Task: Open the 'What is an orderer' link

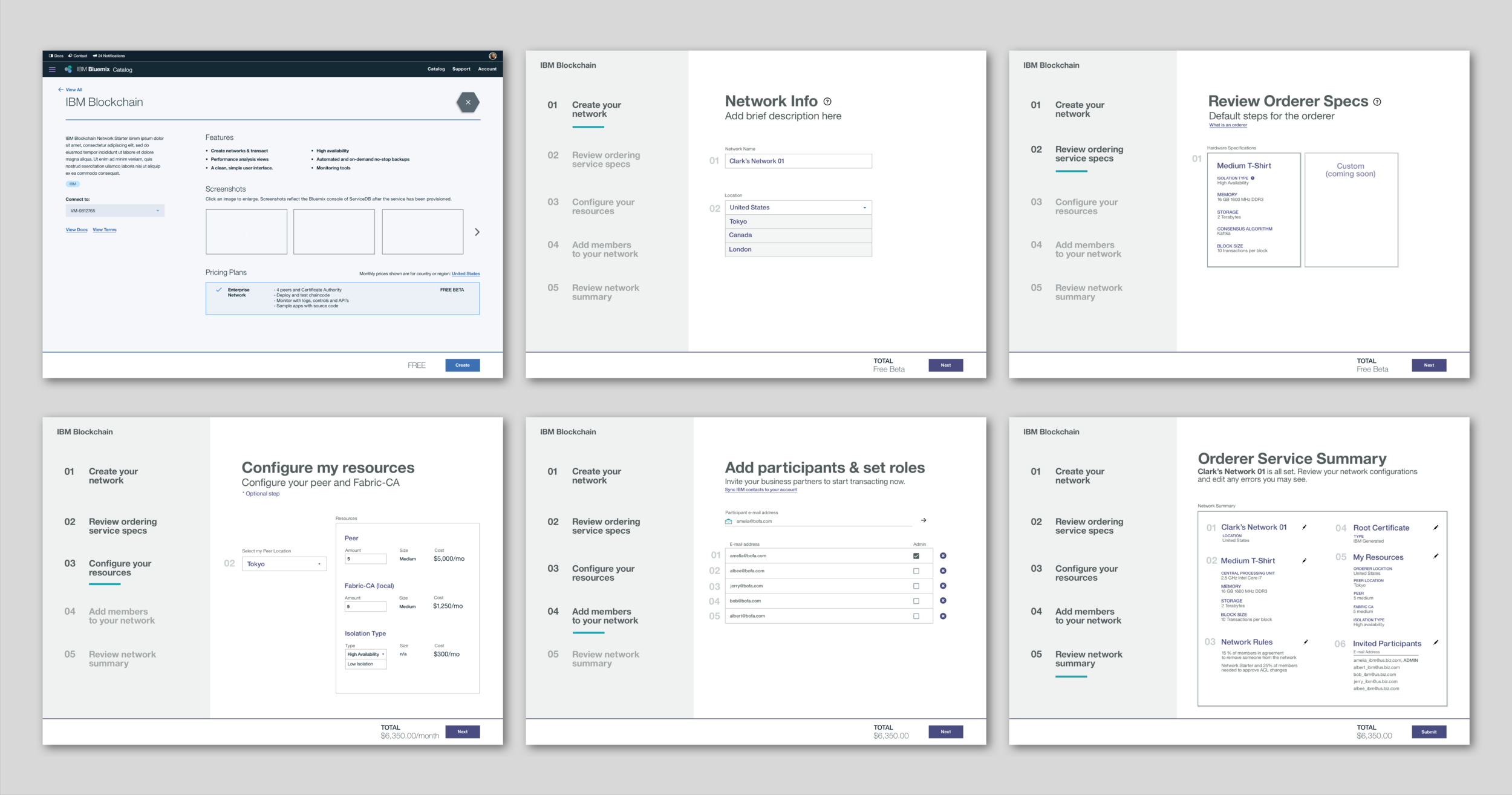Action: (1228, 125)
